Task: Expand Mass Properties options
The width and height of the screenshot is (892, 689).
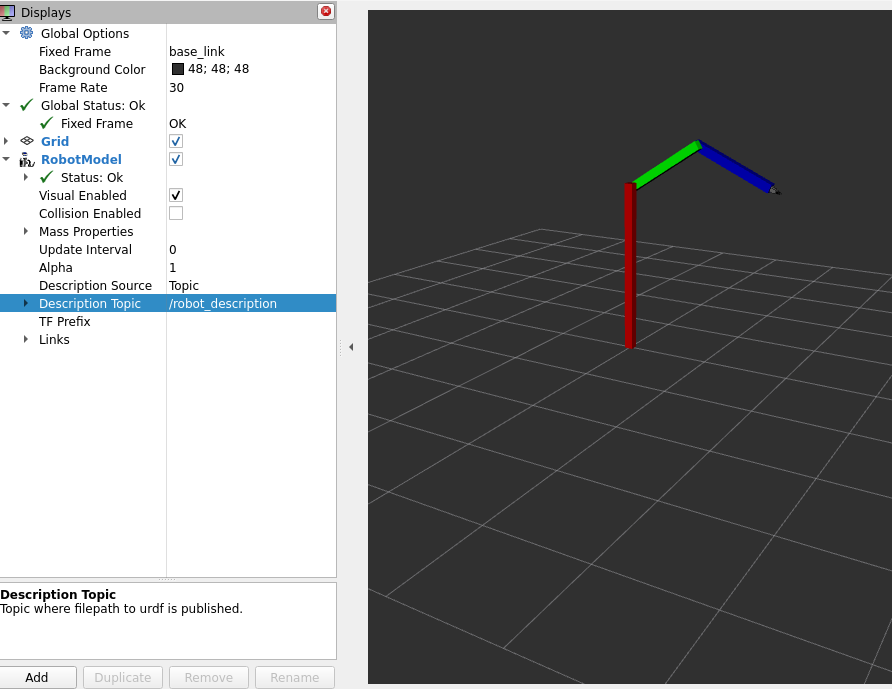Action: point(26,232)
